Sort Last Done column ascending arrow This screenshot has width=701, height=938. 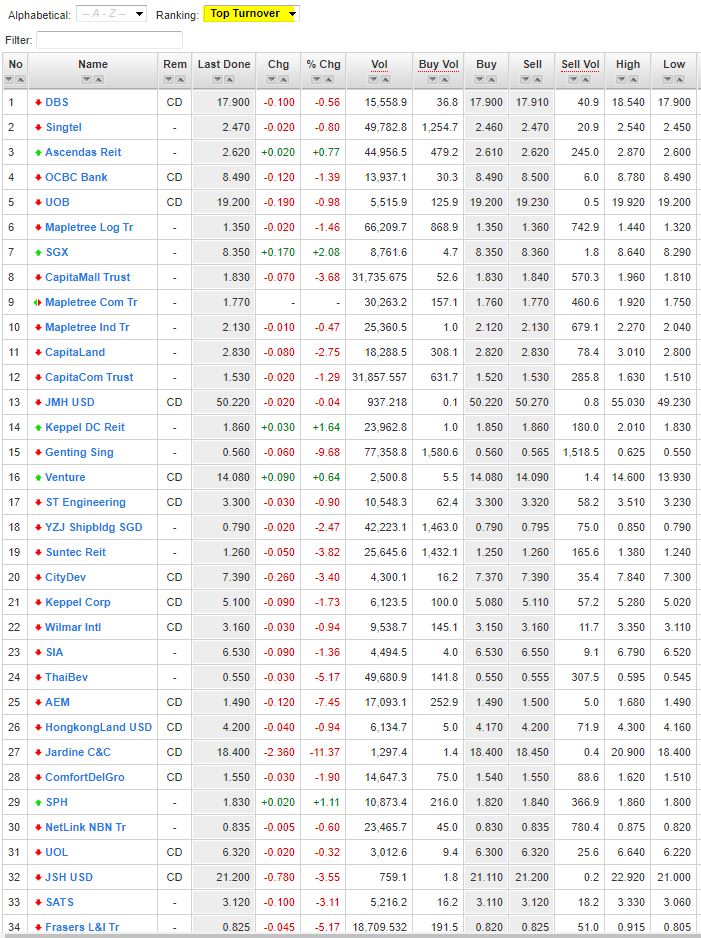(x=230, y=80)
